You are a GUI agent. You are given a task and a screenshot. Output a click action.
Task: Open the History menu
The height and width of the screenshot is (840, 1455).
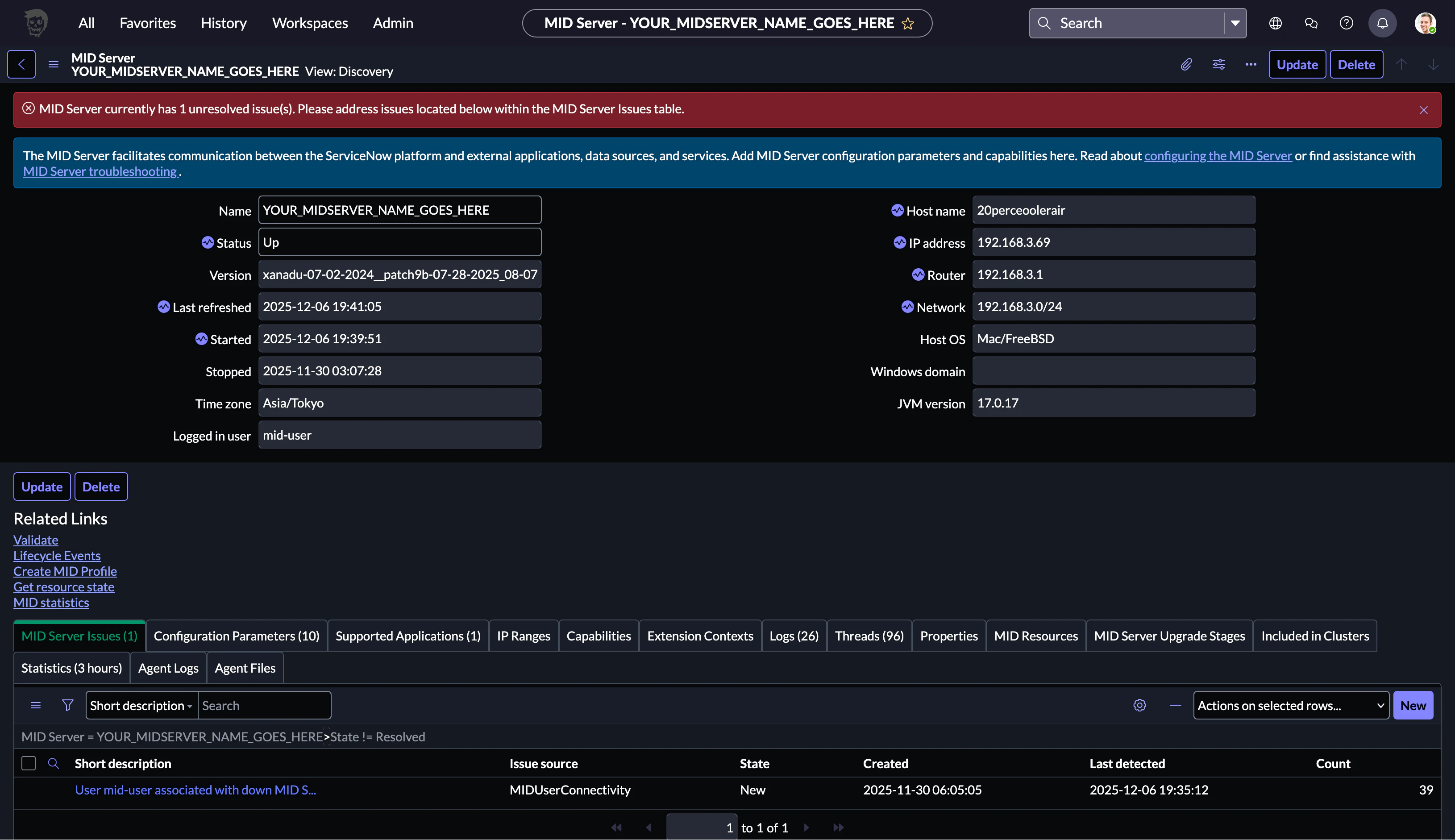[x=224, y=23]
